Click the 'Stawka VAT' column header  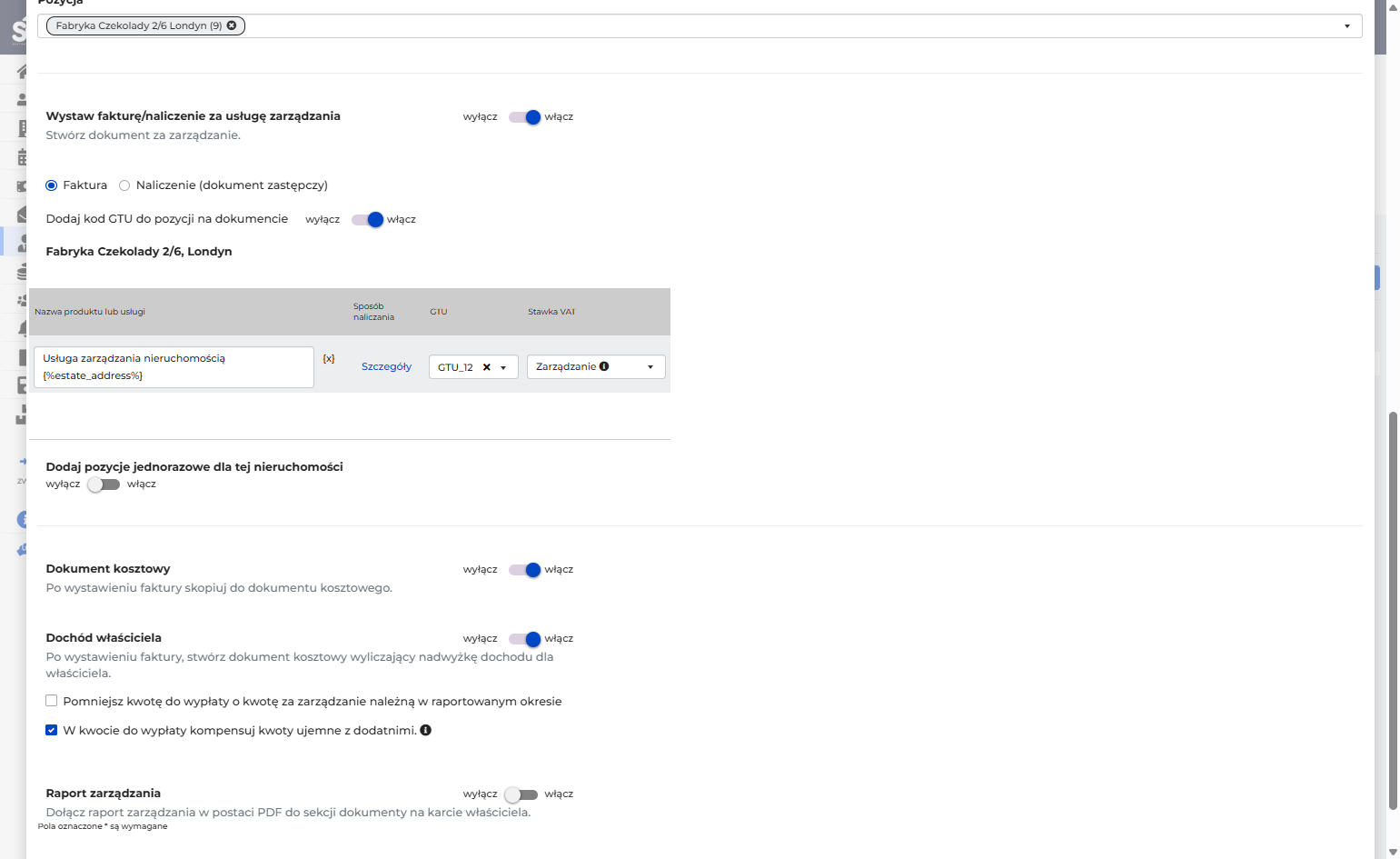pos(551,312)
